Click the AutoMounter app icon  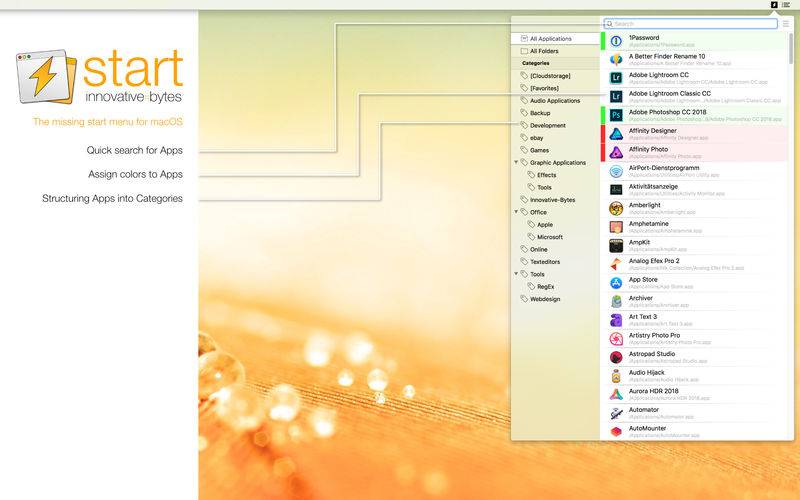tap(616, 432)
